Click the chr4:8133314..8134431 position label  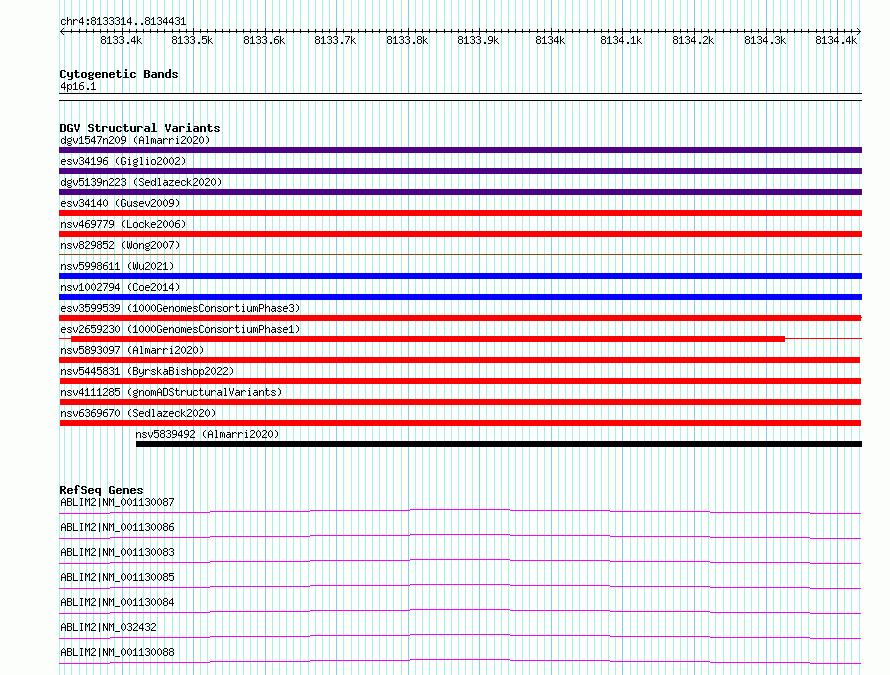(123, 22)
